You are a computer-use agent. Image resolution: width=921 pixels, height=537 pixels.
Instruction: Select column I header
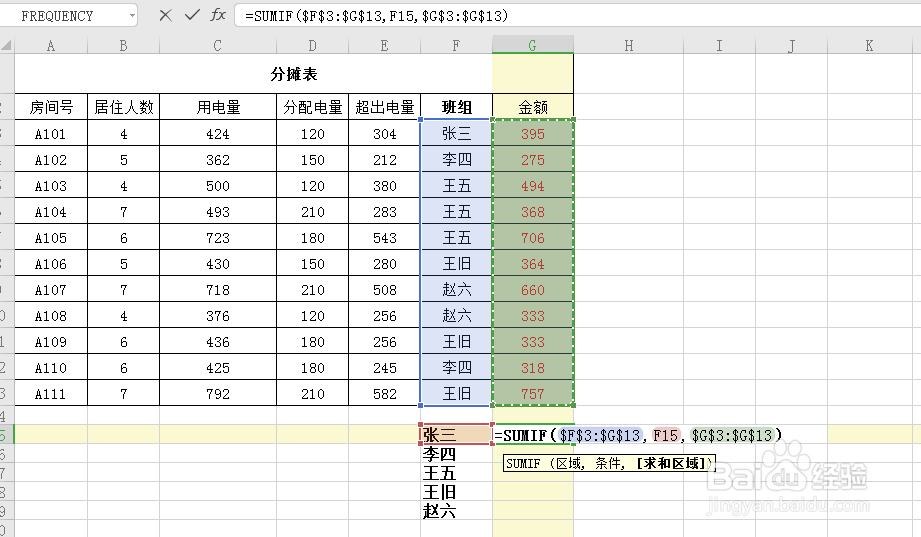[x=720, y=45]
